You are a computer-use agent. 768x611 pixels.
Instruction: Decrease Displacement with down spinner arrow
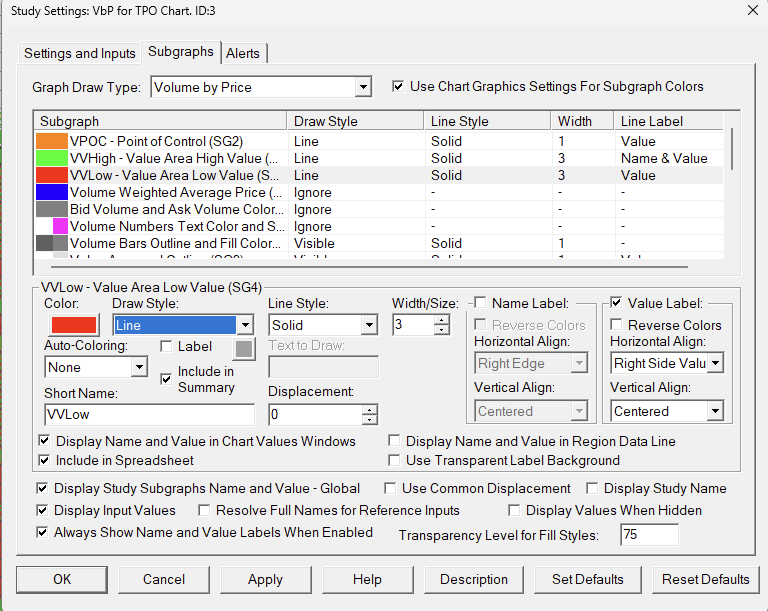tap(370, 420)
